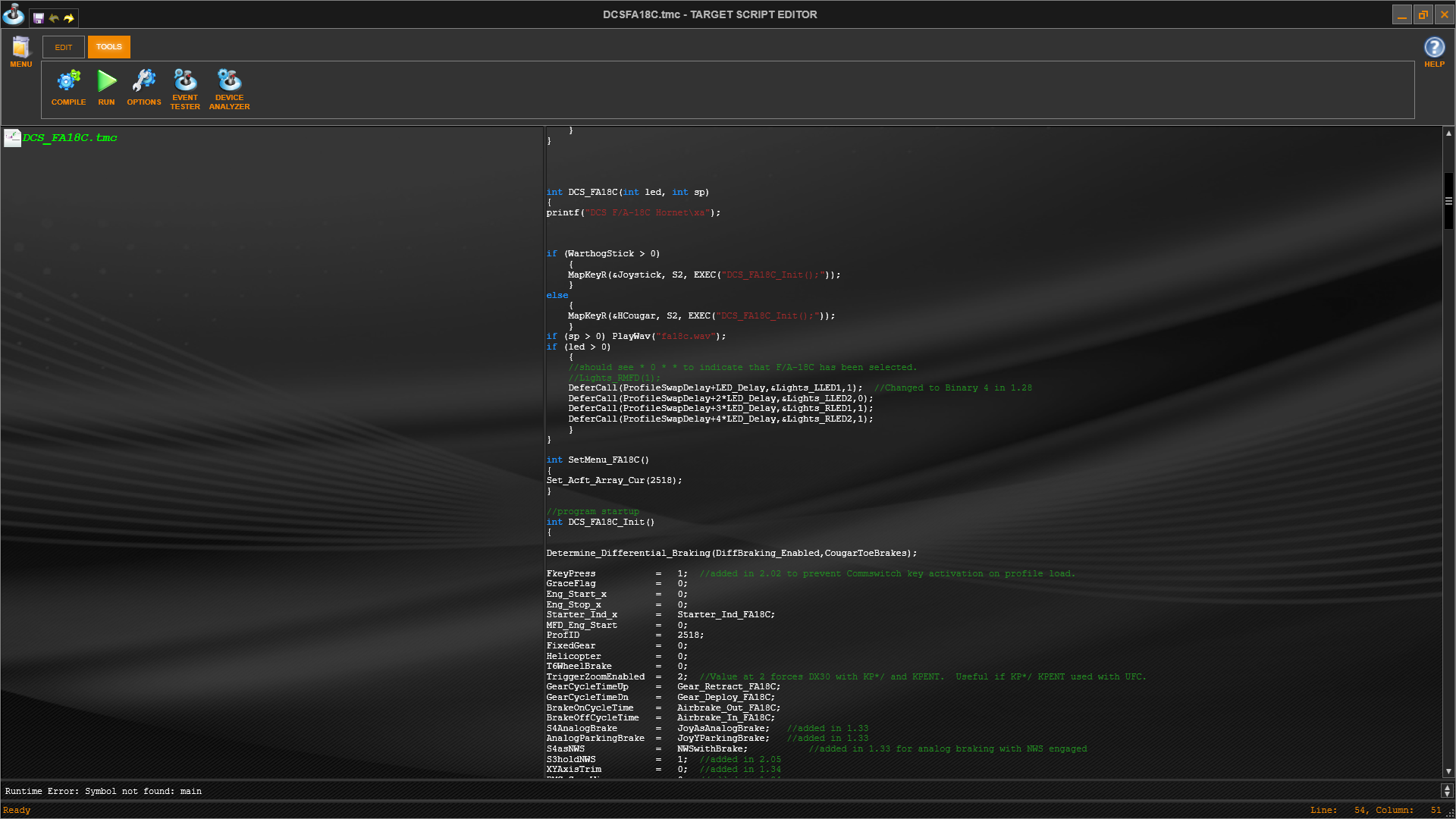Launch the Event Tester tool
Image resolution: width=1456 pixels, height=819 pixels.
(185, 89)
